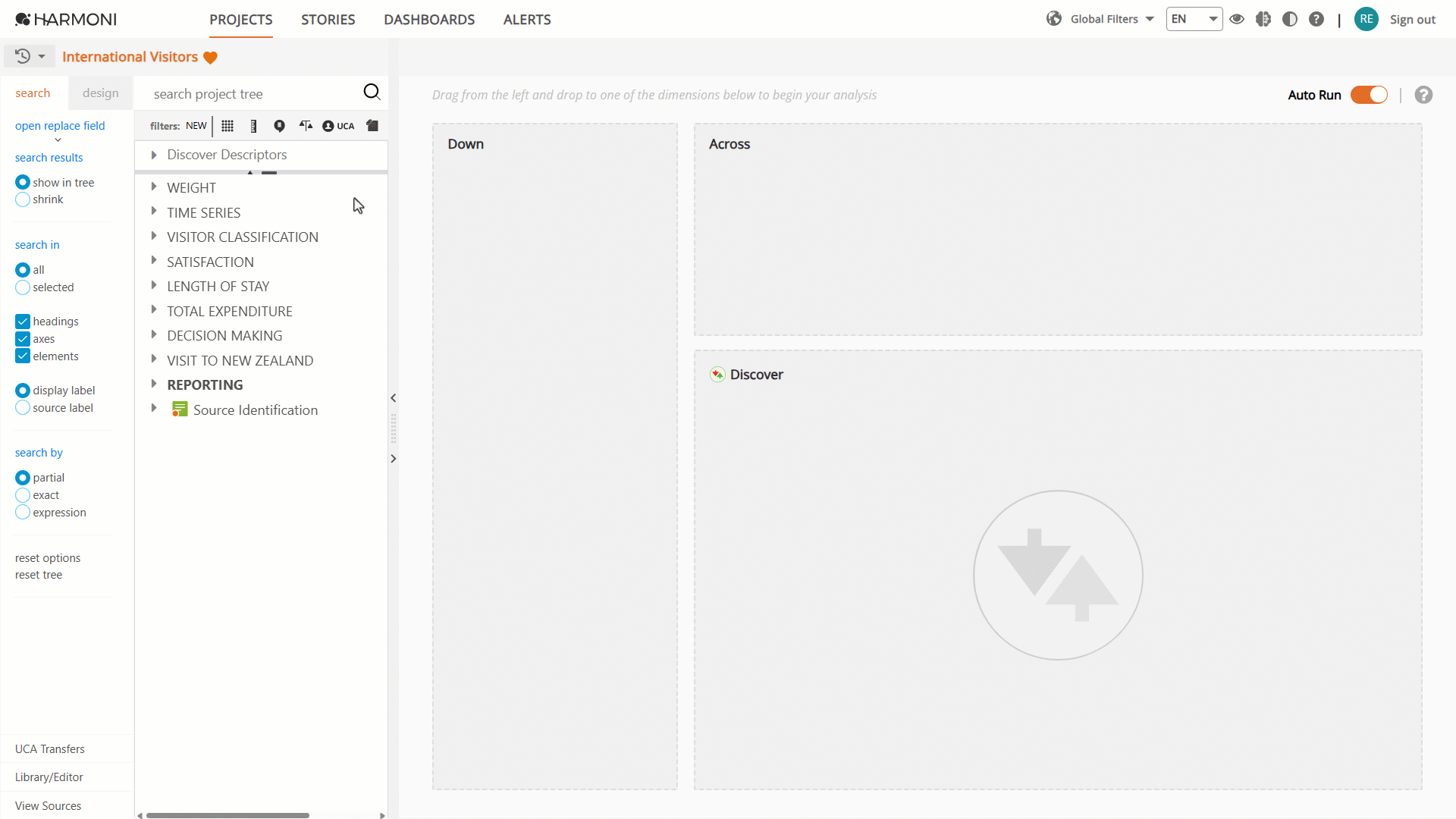This screenshot has width=1456, height=819.
Task: Click the brain icon in header
Action: (x=1263, y=19)
